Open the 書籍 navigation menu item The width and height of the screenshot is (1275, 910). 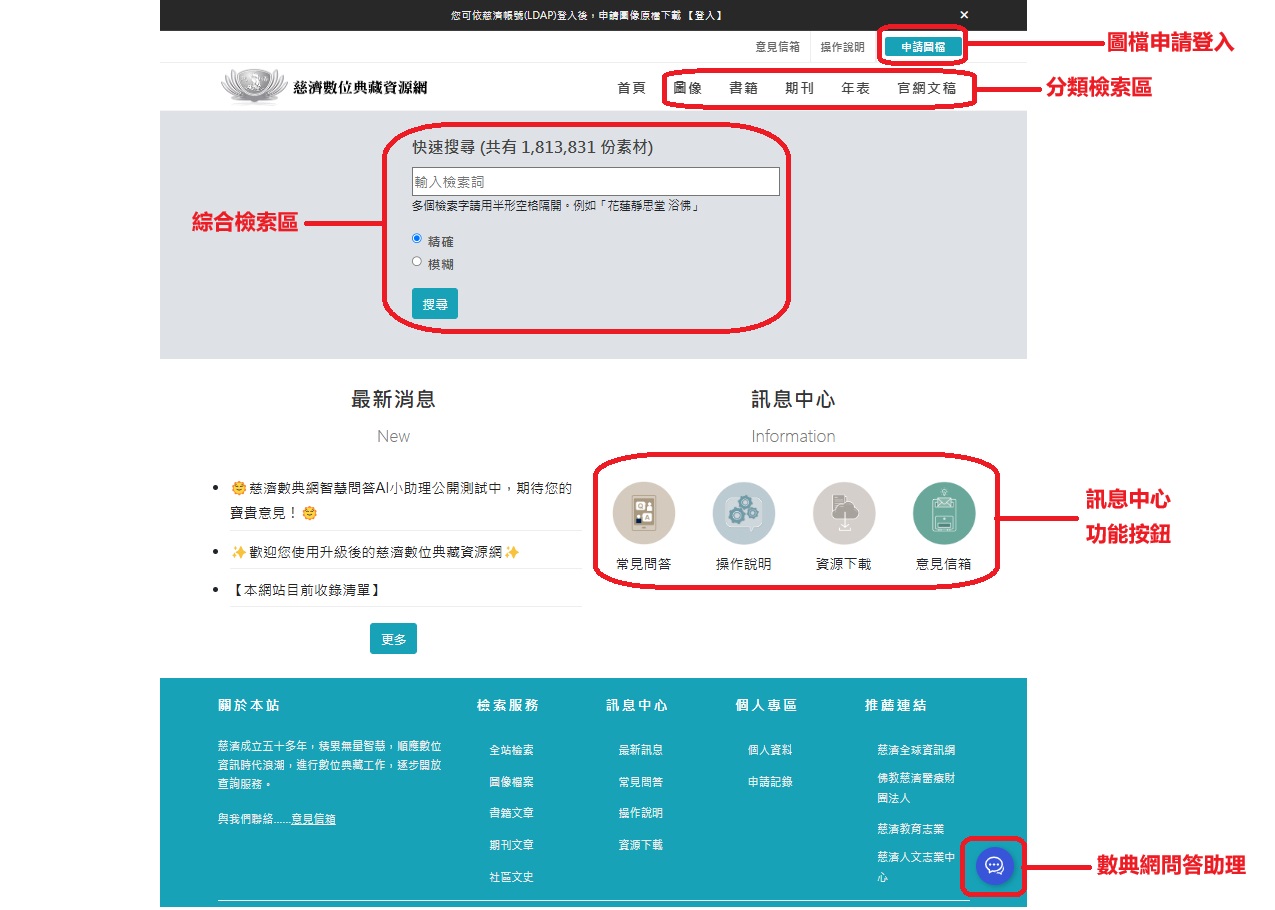tap(744, 88)
